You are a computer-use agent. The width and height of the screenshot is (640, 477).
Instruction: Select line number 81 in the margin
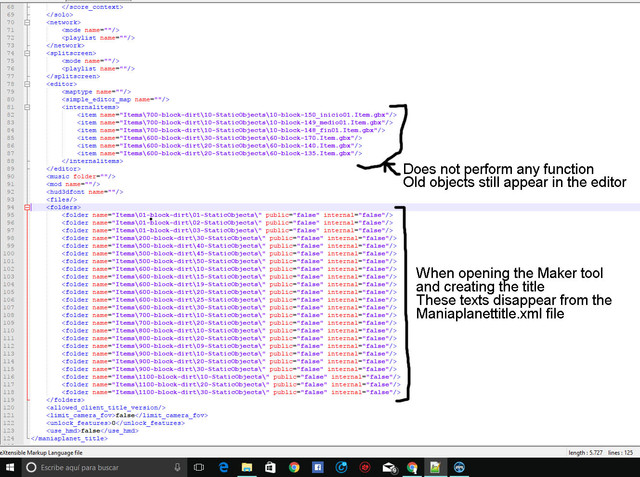(x=10, y=107)
